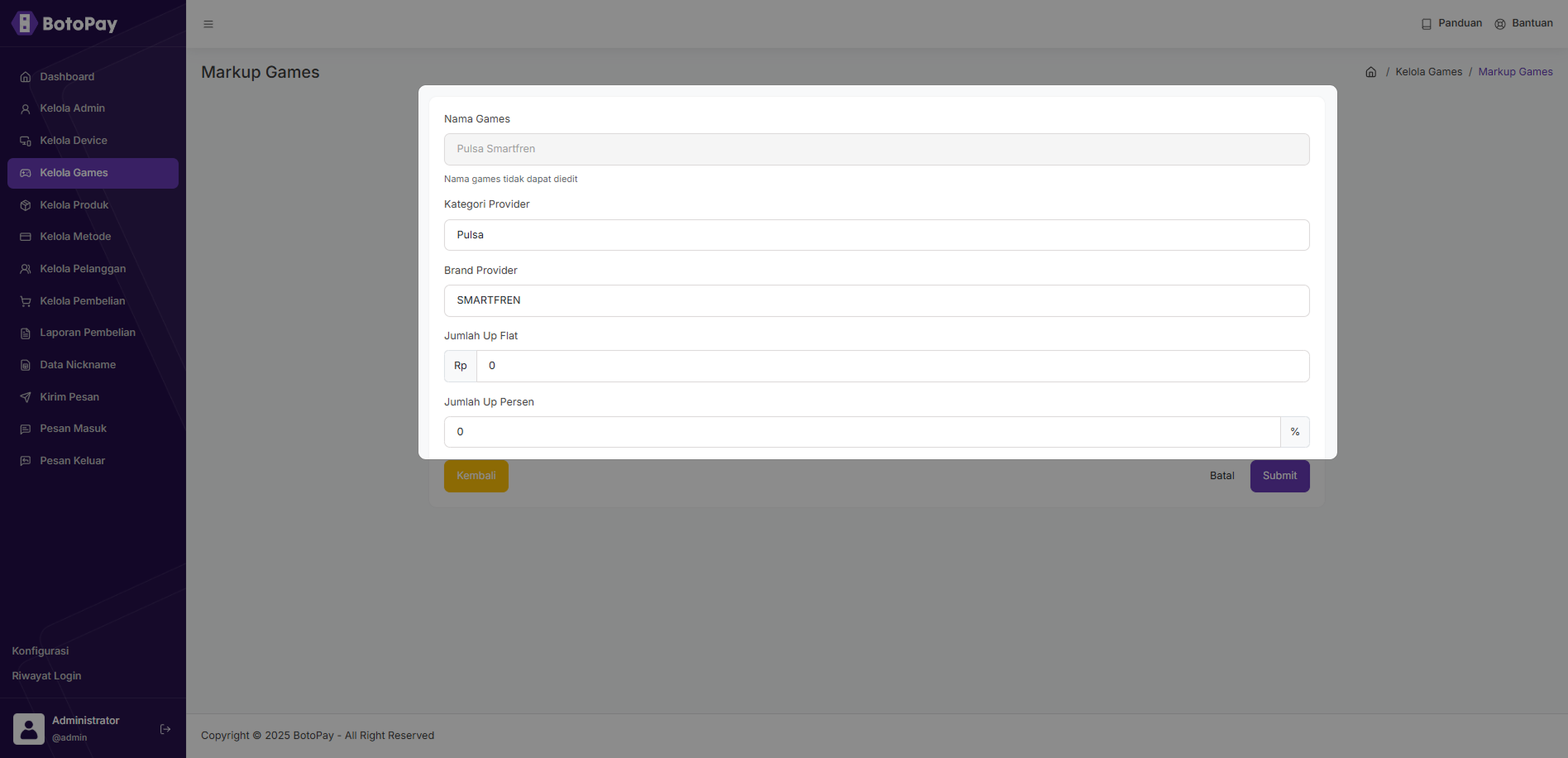Click the Batal button
Viewport: 1568px width, 758px height.
[1221, 476]
